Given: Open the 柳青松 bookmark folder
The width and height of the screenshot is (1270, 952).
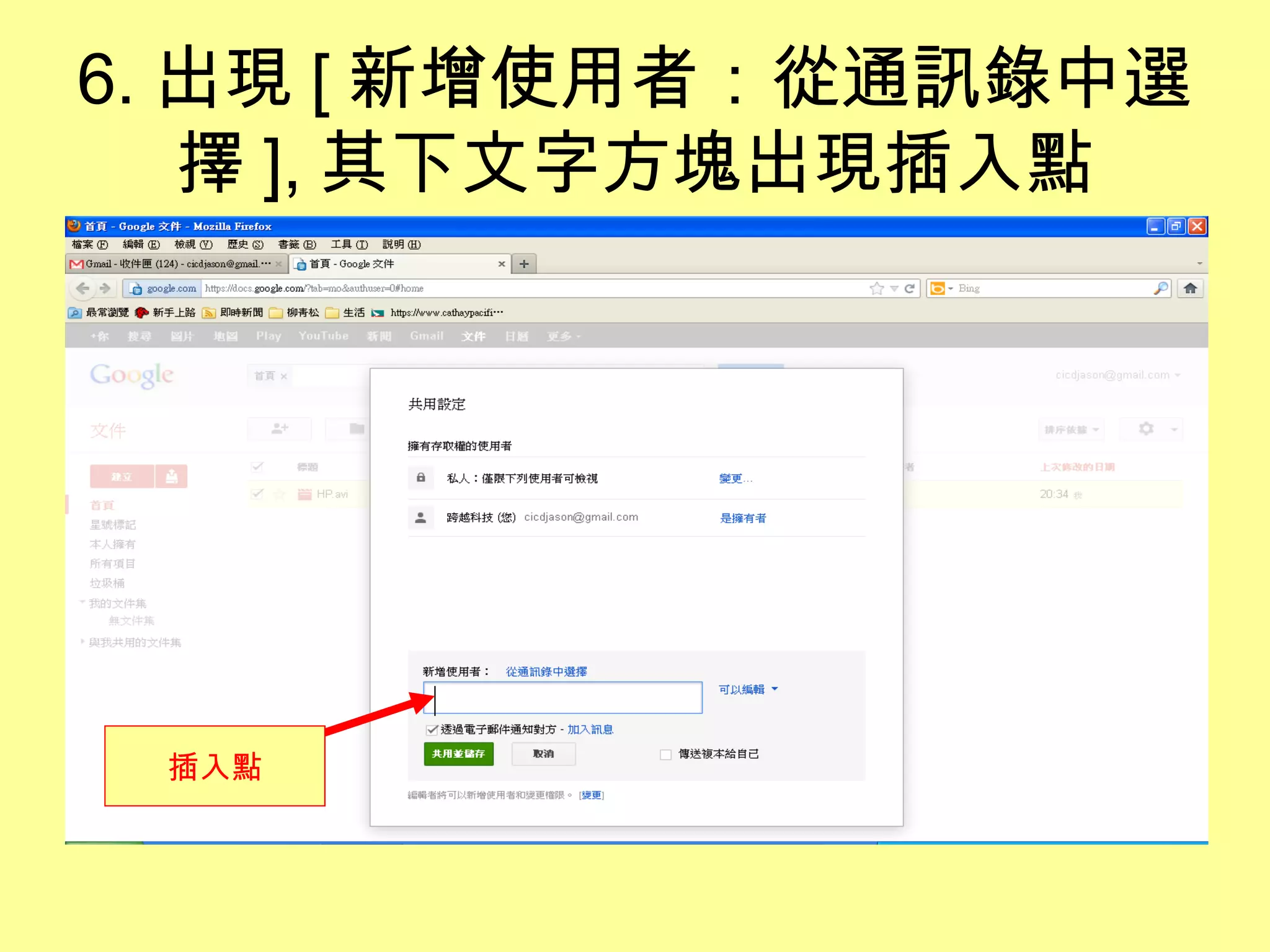Looking at the screenshot, I should (x=295, y=312).
